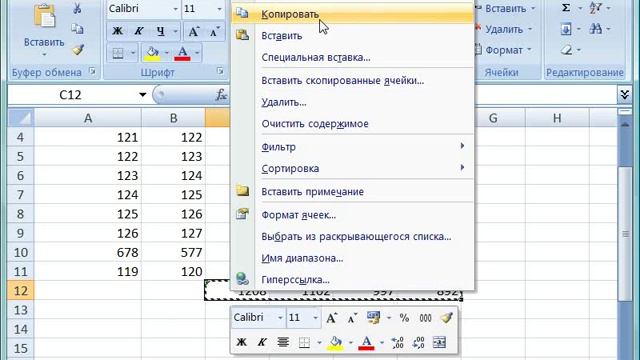
Task: Click Decrease Decimal on the mini toolbar
Action: point(418,342)
